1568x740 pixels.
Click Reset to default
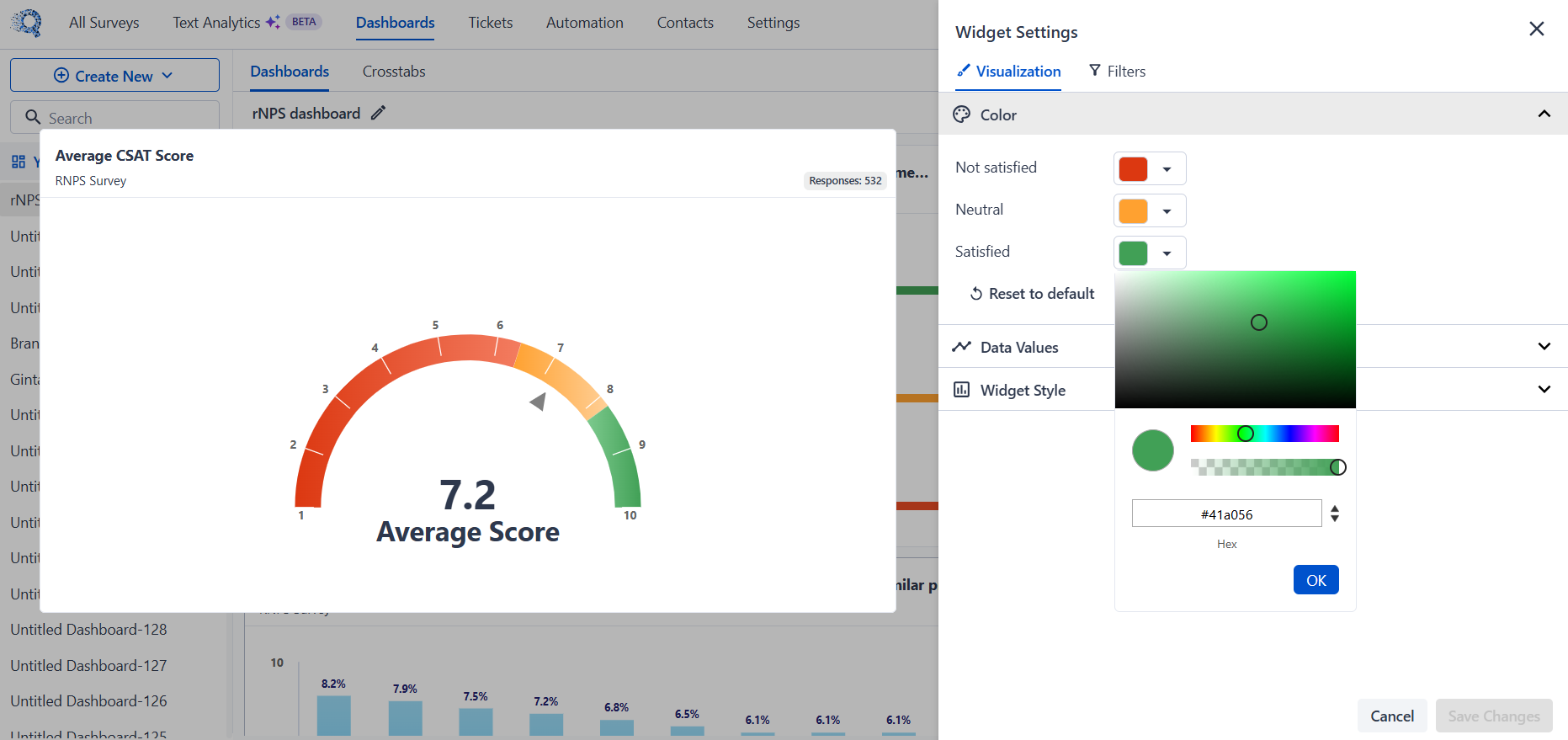pos(1032,294)
